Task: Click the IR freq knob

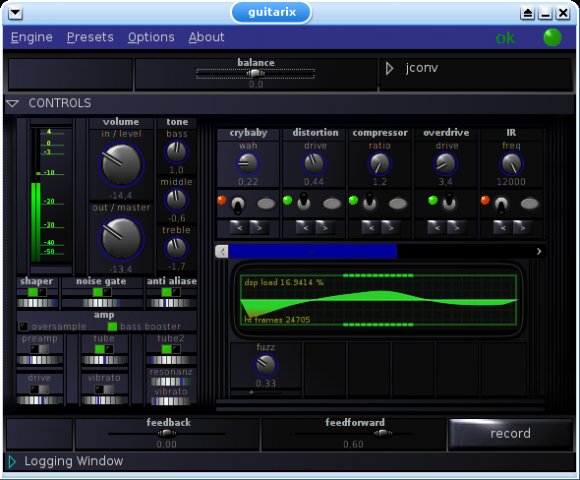Action: [x=511, y=163]
